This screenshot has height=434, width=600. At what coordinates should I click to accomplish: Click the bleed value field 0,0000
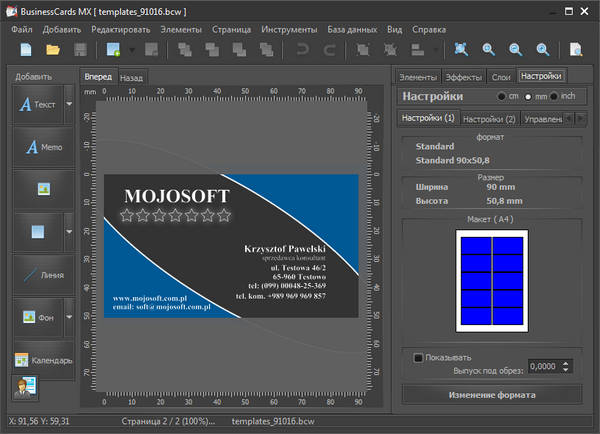[544, 366]
